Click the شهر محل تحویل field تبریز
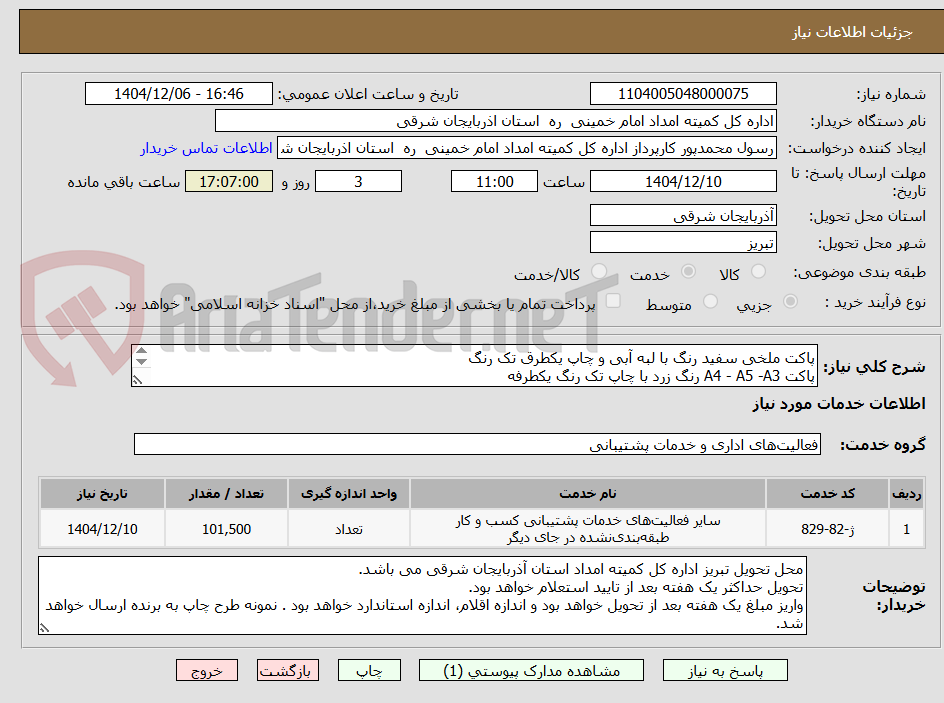This screenshot has height=703, width=944. tap(683, 243)
